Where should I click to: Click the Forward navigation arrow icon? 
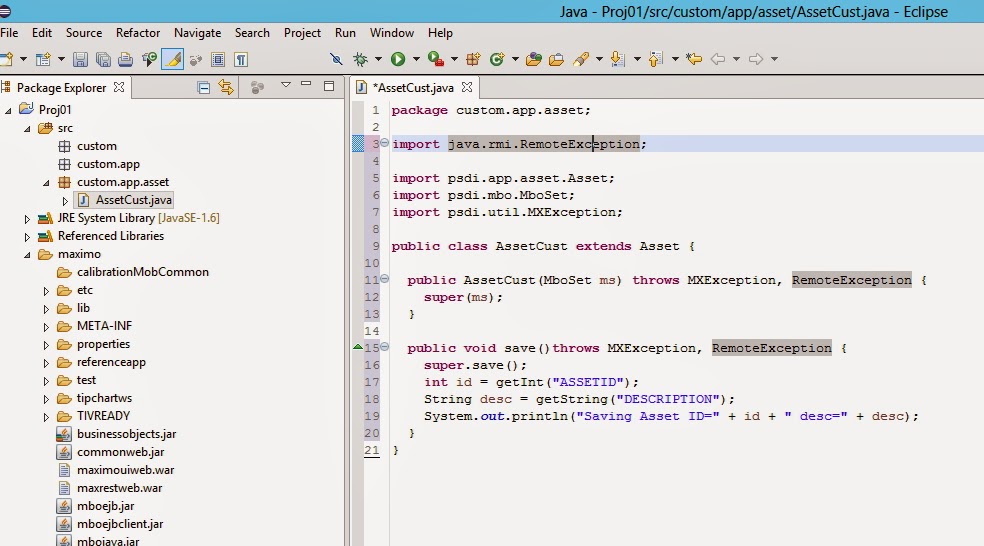click(x=756, y=59)
